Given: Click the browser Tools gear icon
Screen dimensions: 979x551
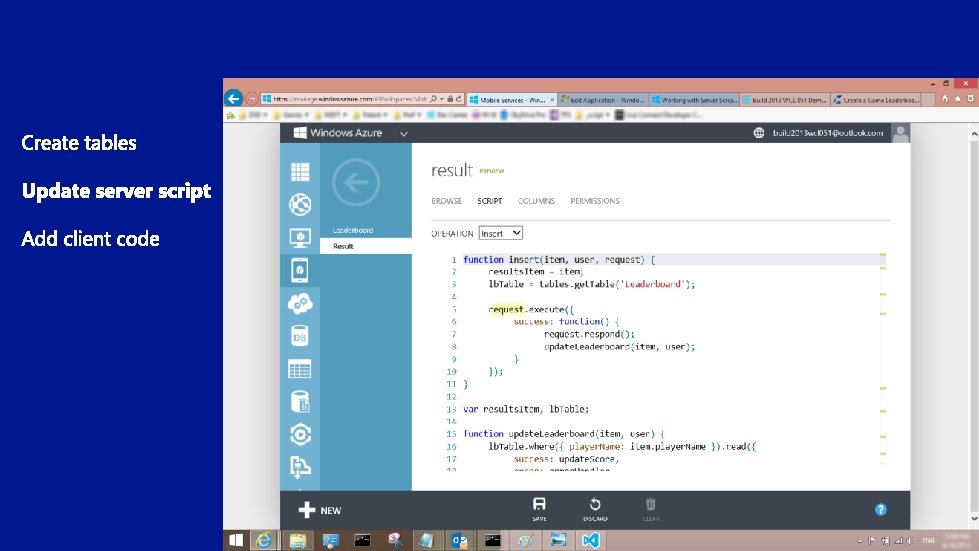Looking at the screenshot, I should pyautogui.click(x=970, y=99).
